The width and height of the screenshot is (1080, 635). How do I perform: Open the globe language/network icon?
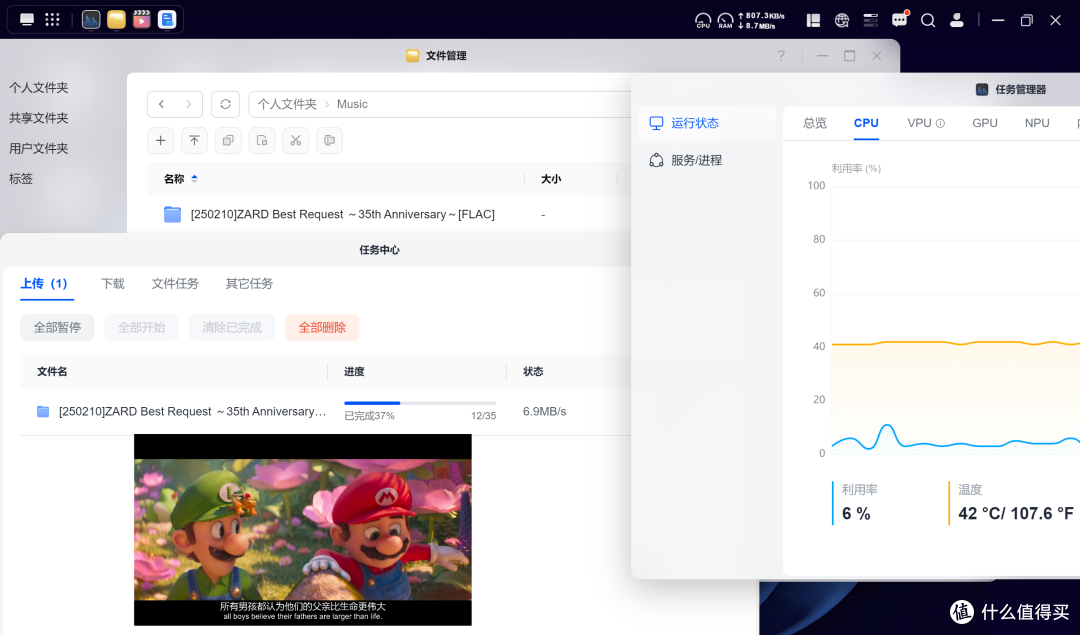pyautogui.click(x=842, y=21)
